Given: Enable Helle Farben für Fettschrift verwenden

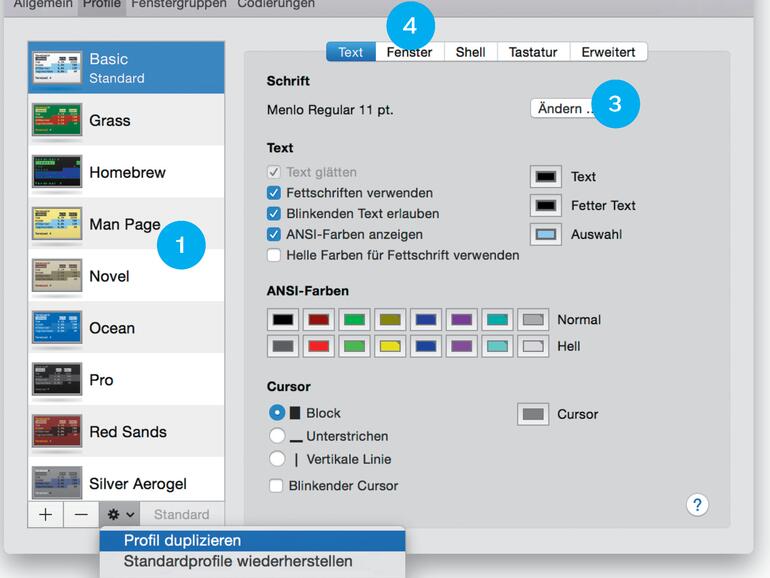Looking at the screenshot, I should click(274, 255).
